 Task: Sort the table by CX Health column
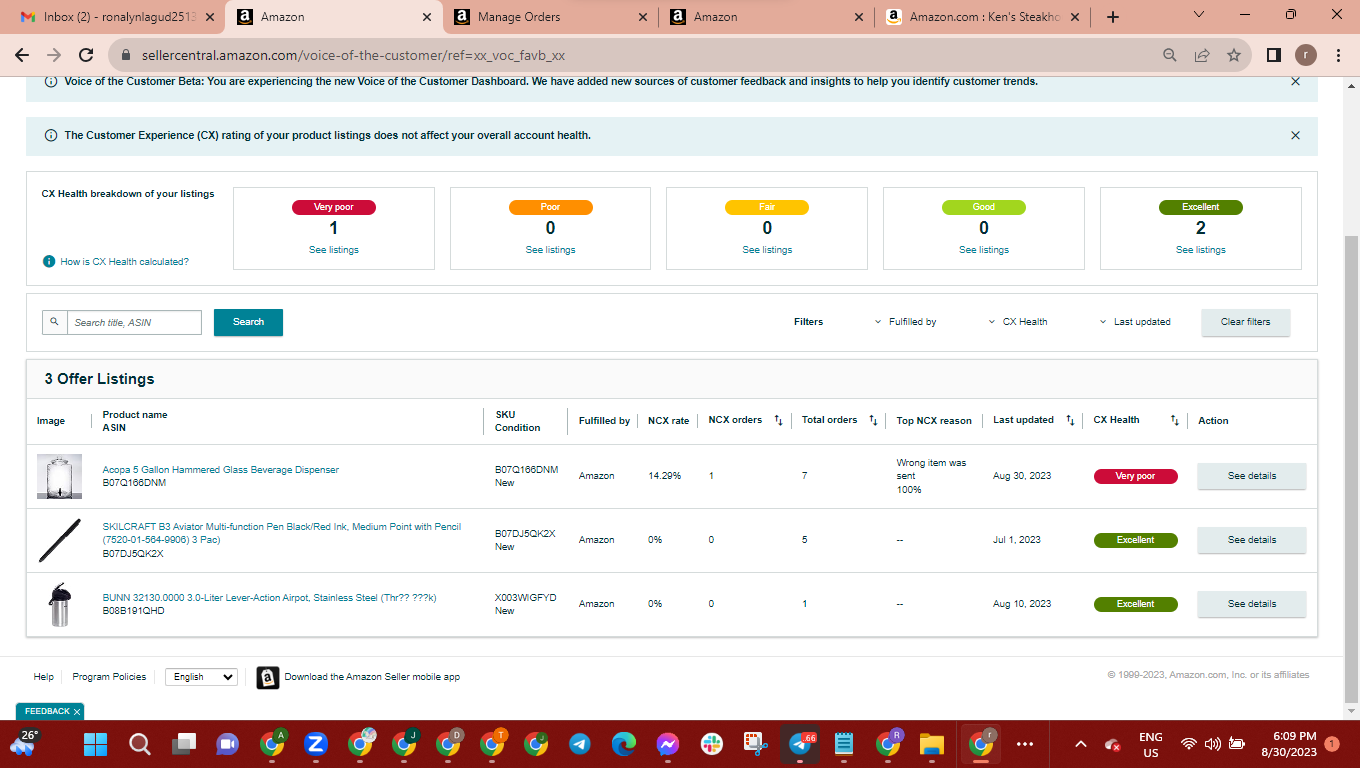point(1175,420)
